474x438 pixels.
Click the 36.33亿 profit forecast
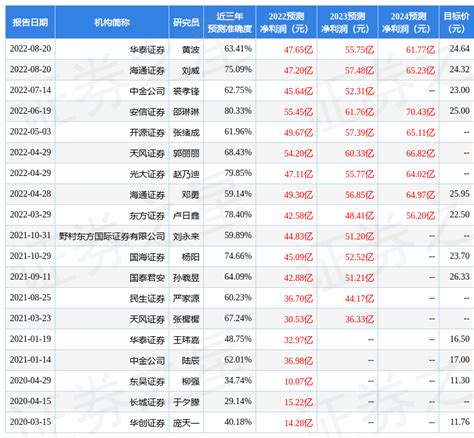point(359,319)
